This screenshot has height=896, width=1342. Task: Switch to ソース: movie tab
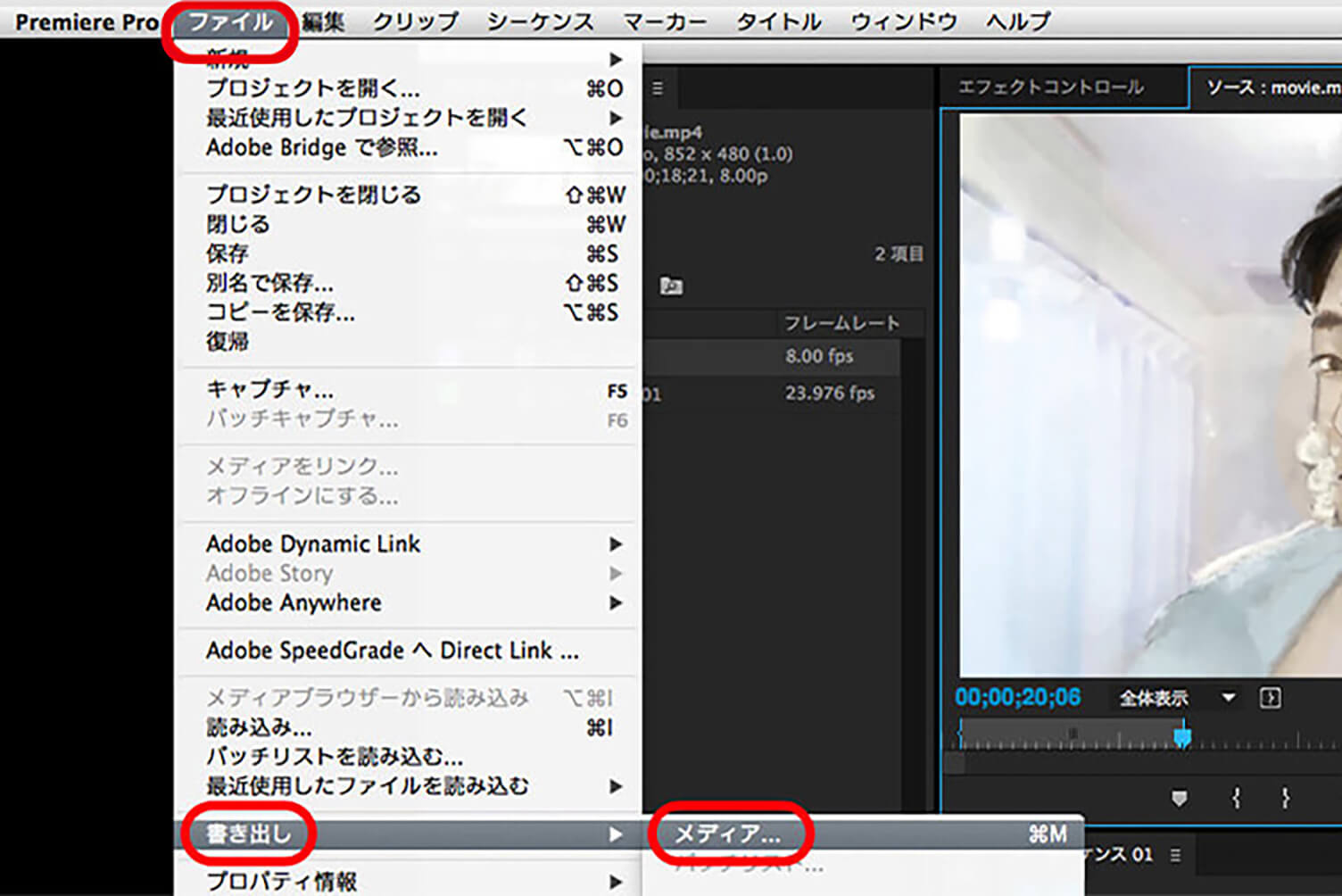(x=1272, y=87)
